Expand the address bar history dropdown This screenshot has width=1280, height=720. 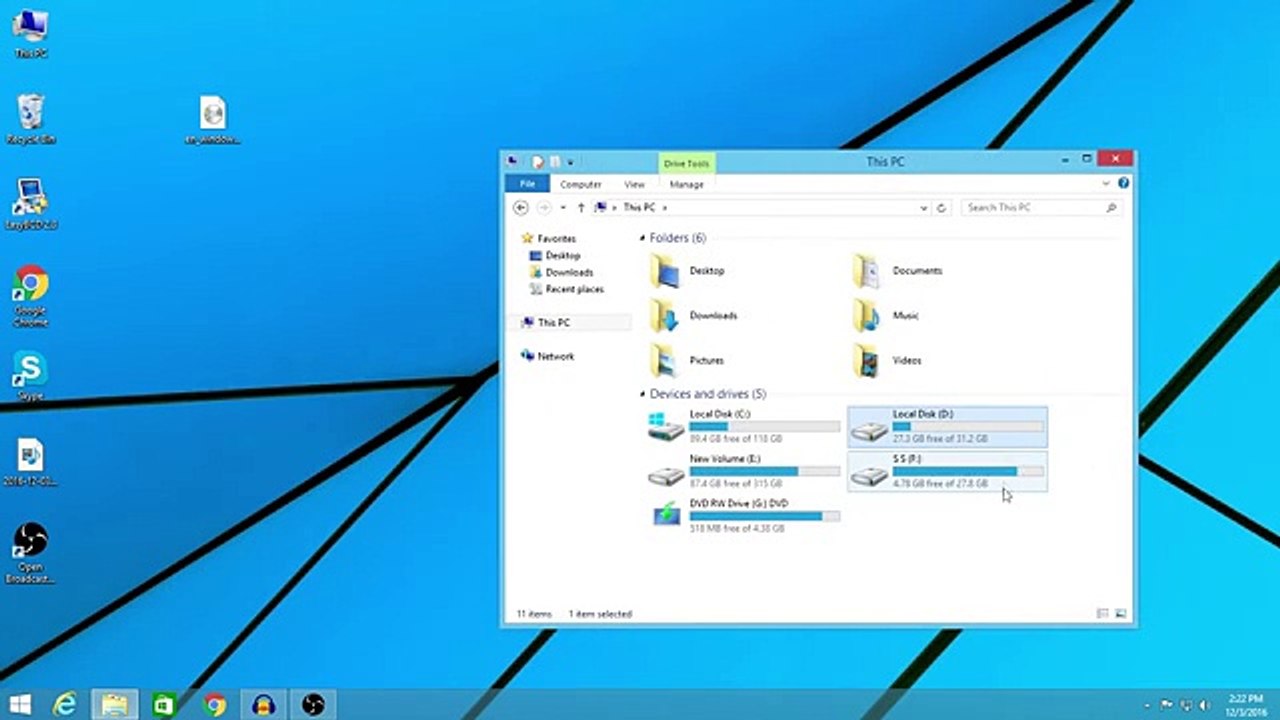click(923, 208)
